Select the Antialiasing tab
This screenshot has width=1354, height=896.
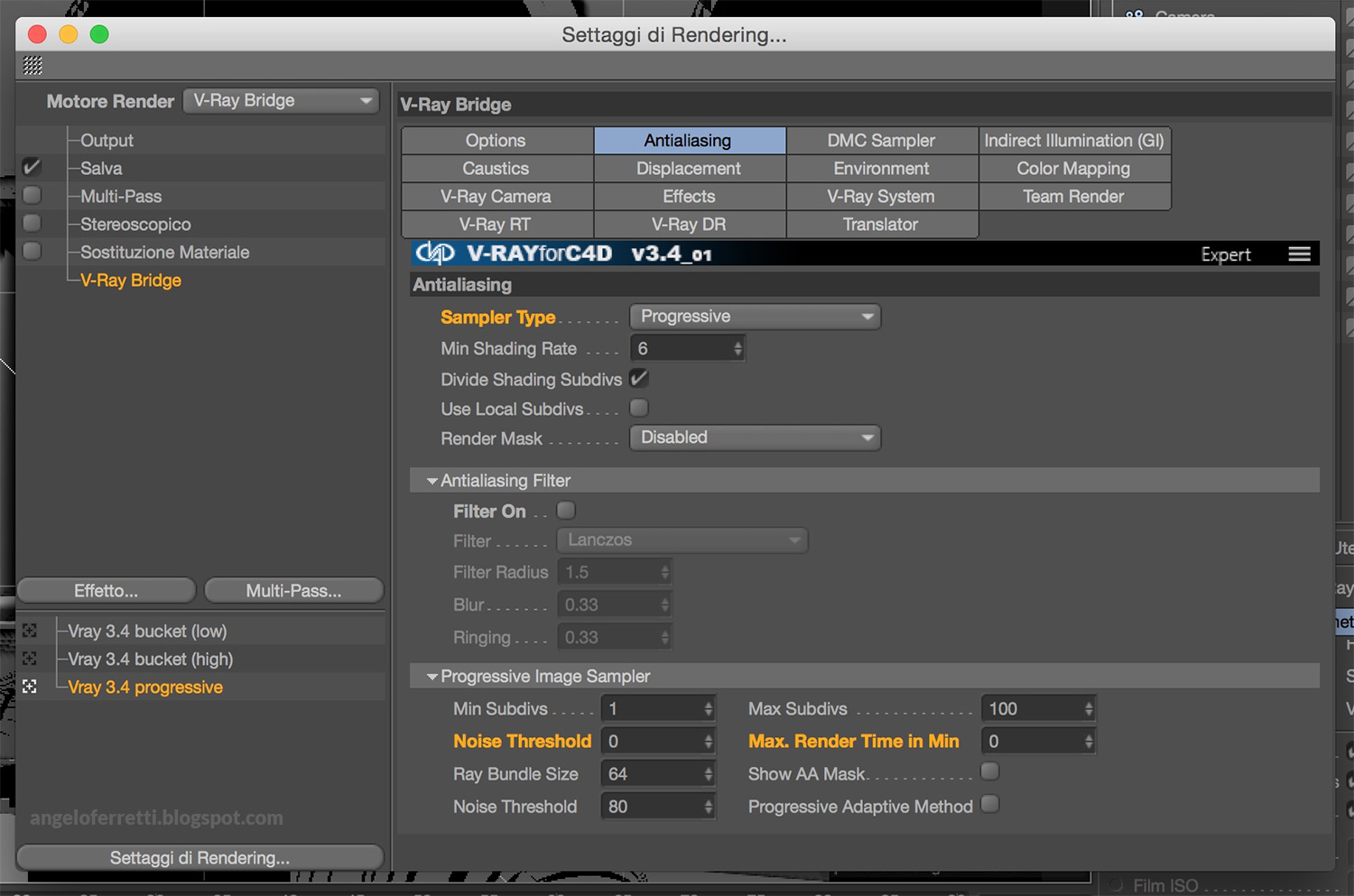click(690, 140)
